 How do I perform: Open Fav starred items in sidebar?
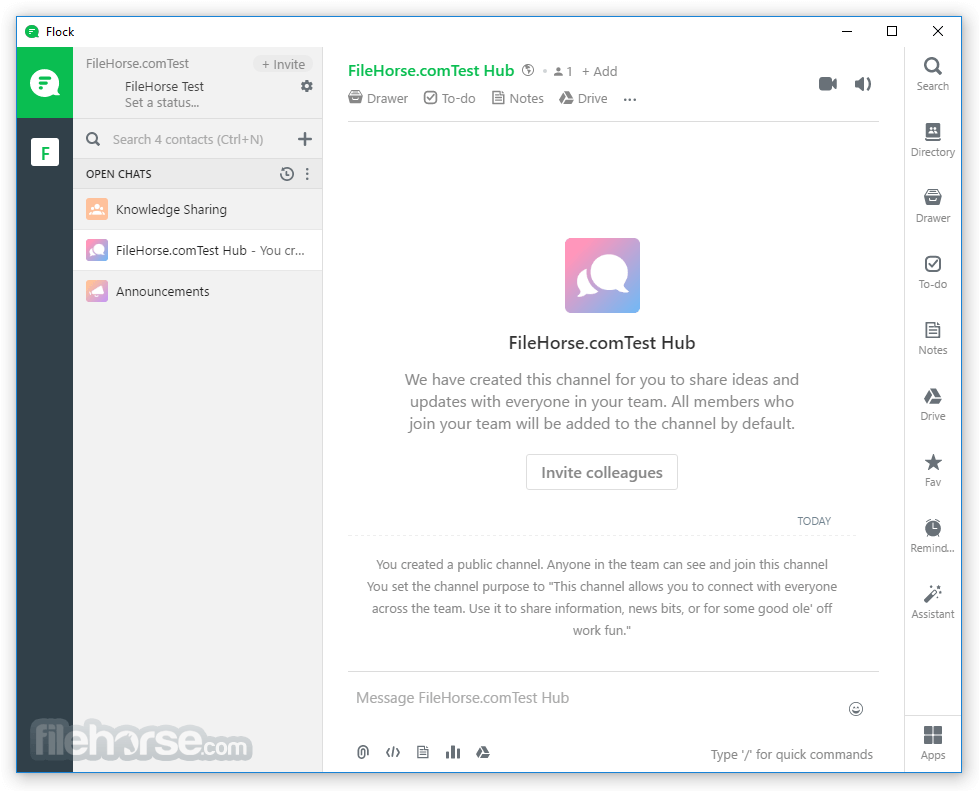click(x=933, y=471)
